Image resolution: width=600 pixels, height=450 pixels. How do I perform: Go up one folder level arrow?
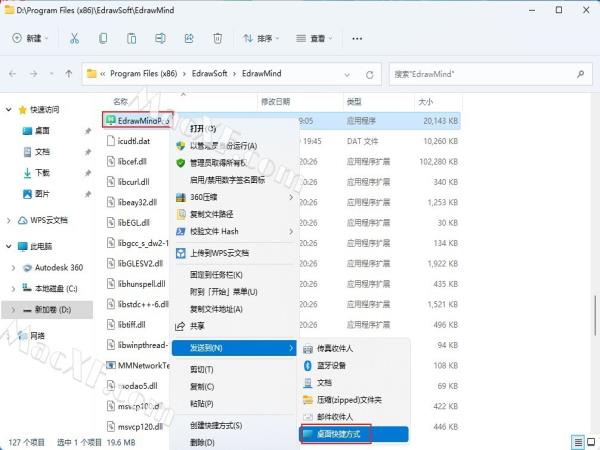click(69, 73)
